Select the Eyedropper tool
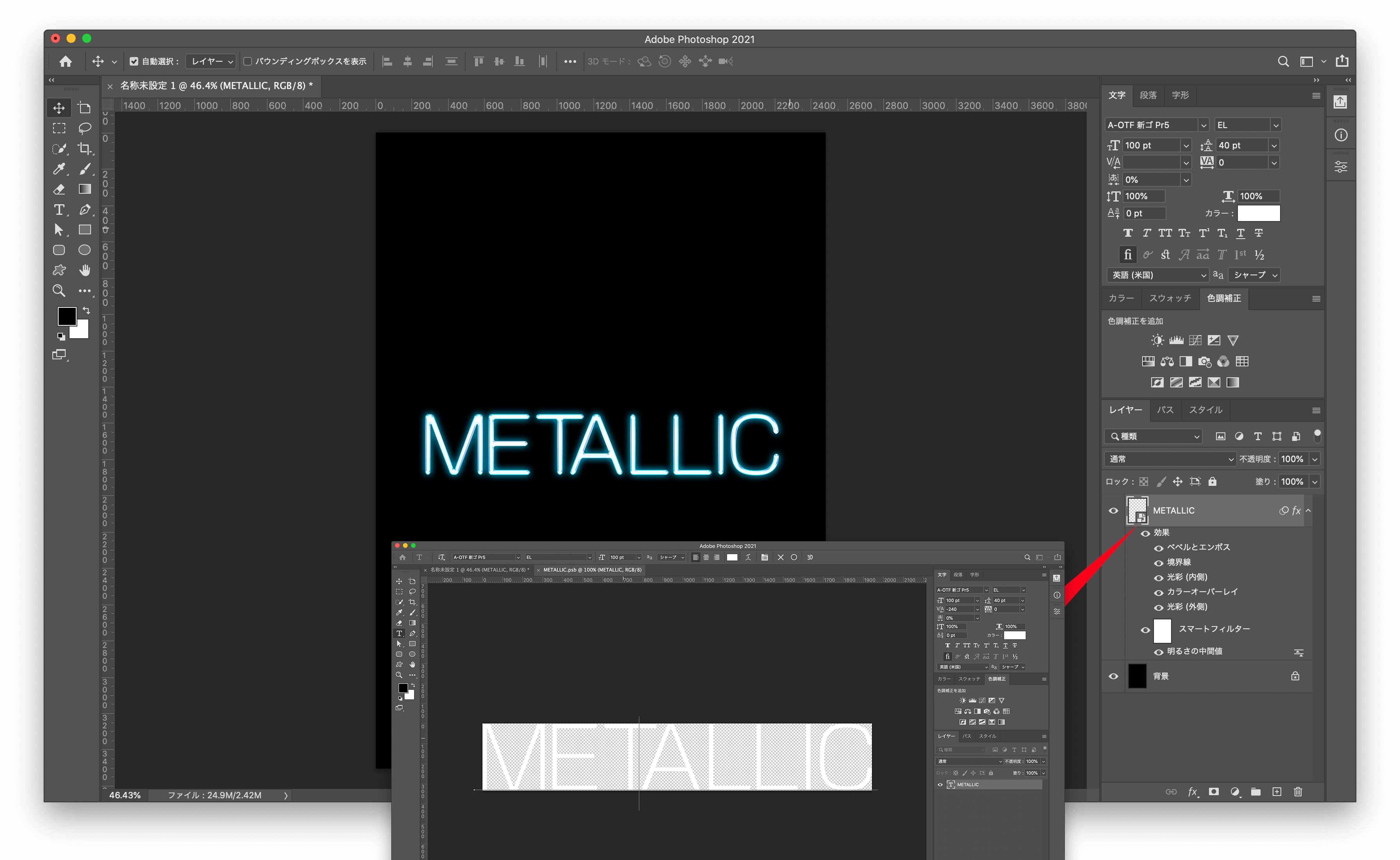Image resolution: width=1400 pixels, height=860 pixels. coord(59,169)
